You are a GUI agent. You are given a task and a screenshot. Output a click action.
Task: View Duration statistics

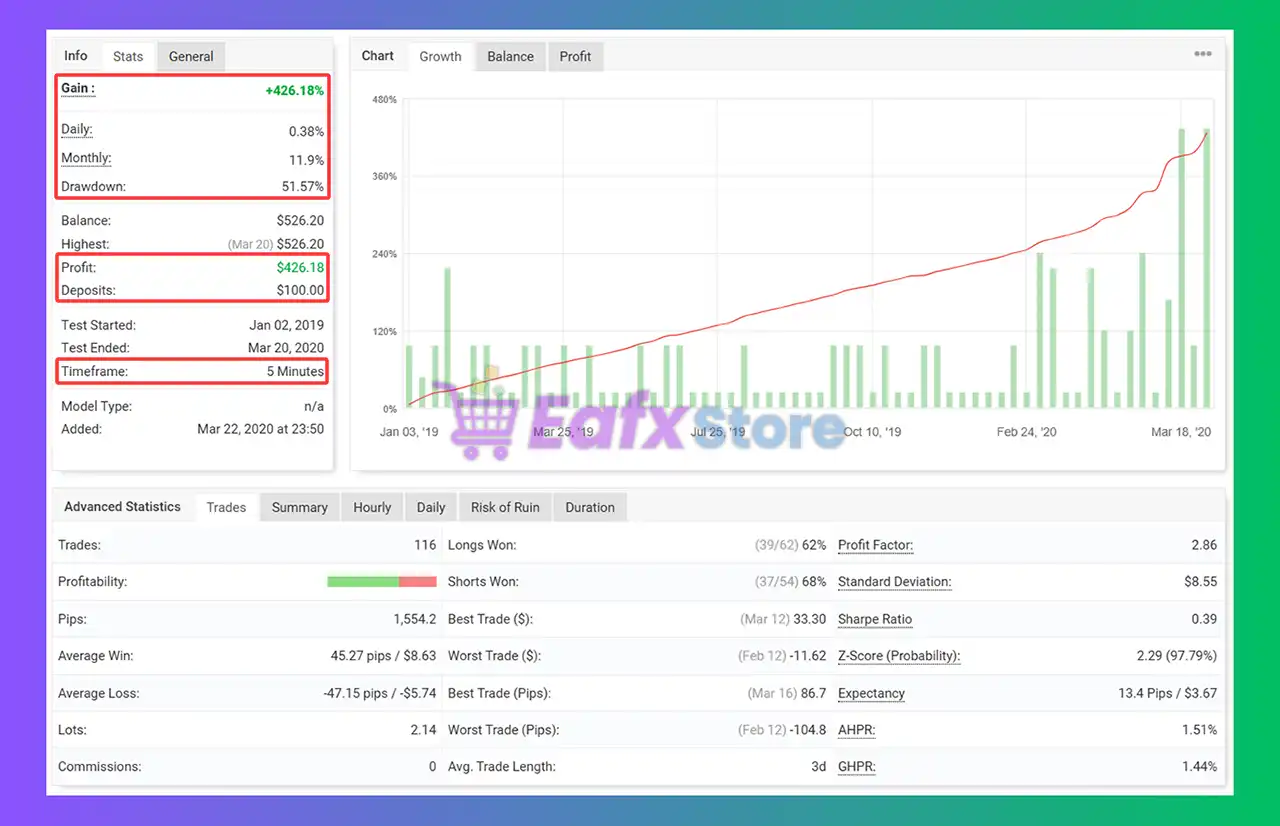589,507
